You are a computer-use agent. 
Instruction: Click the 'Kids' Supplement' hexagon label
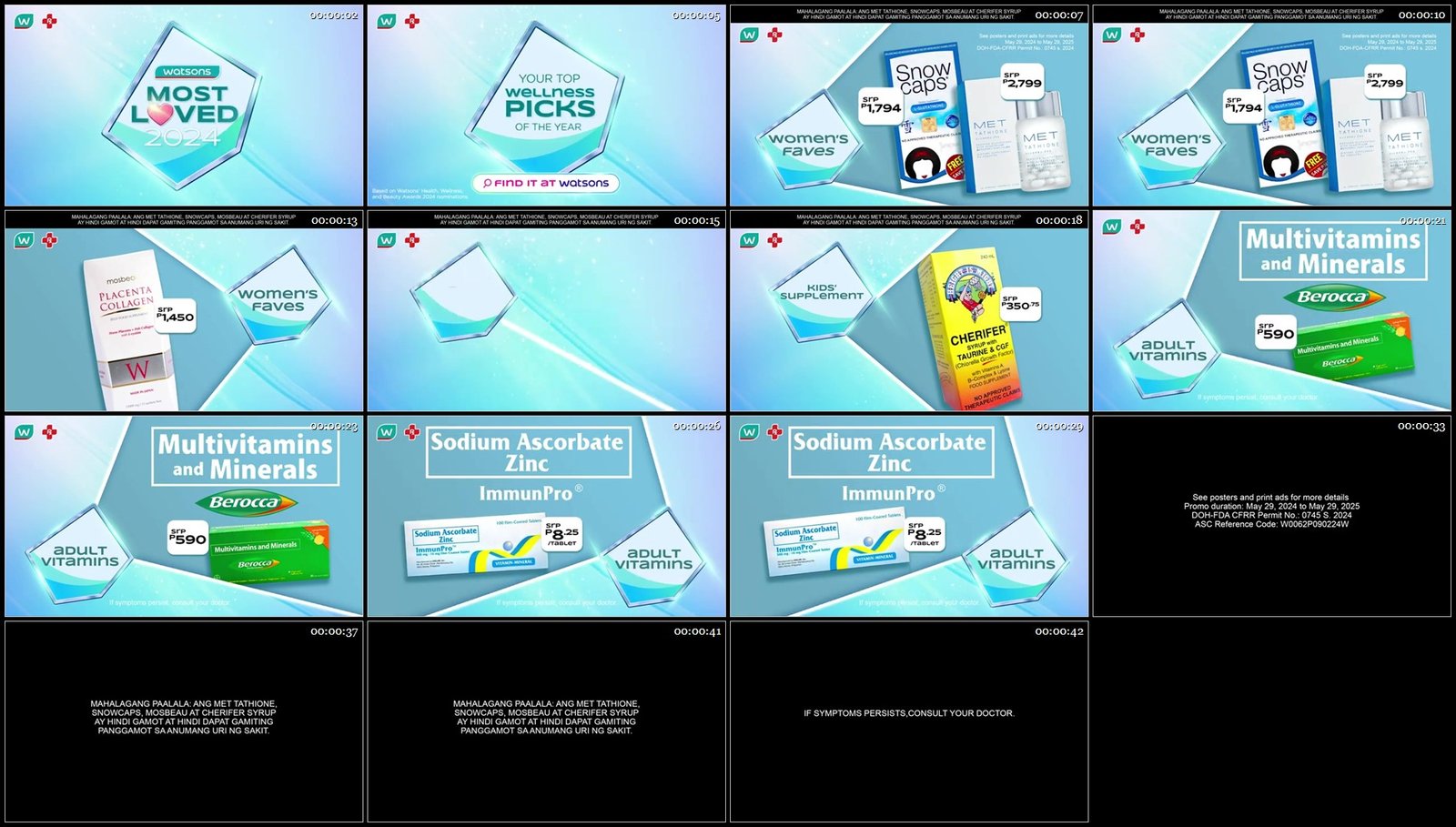822,291
